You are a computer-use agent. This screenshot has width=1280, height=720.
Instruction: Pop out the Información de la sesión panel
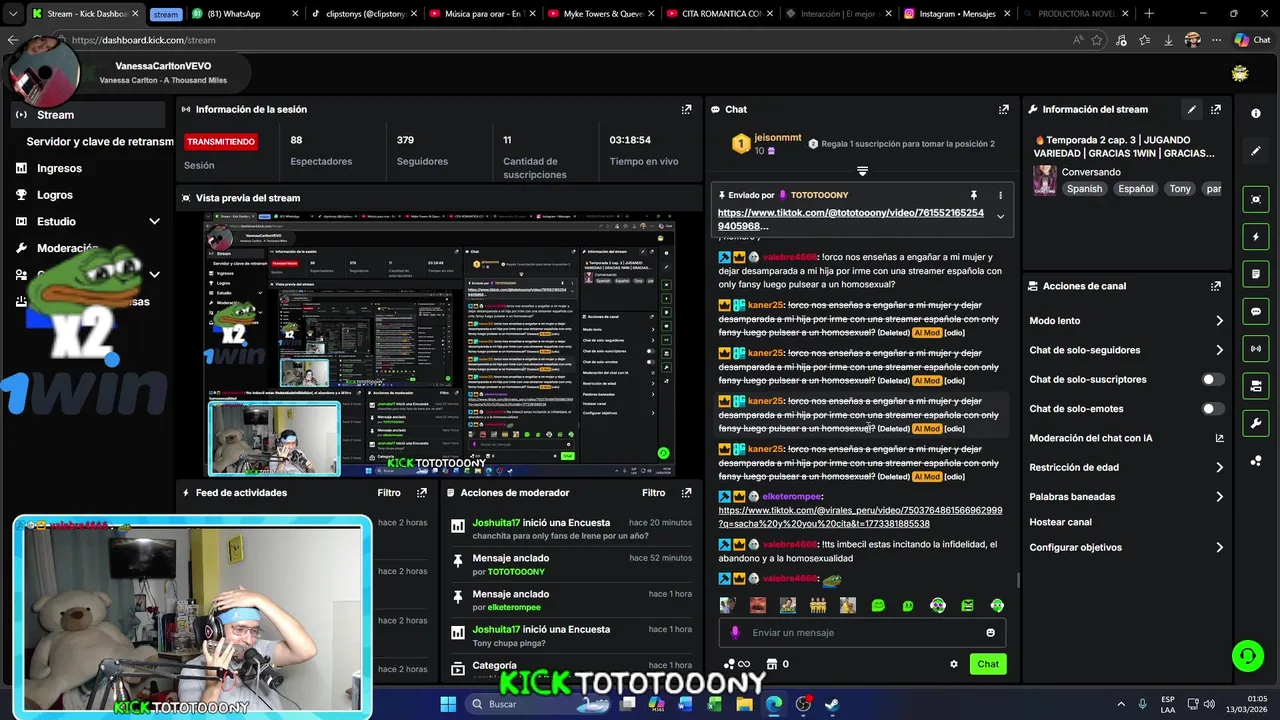[x=686, y=109]
